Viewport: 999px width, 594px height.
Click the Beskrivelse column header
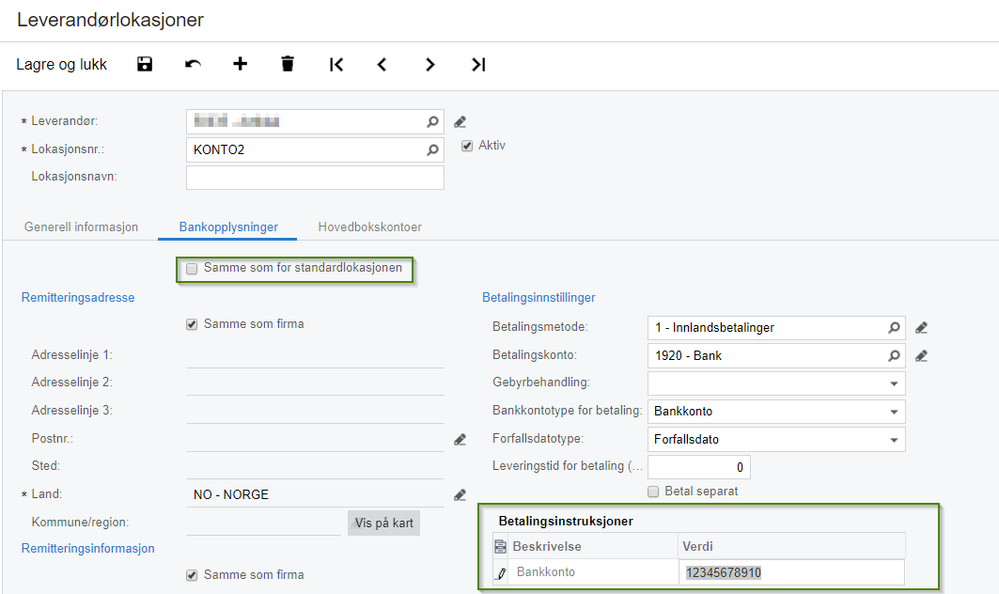click(x=594, y=546)
